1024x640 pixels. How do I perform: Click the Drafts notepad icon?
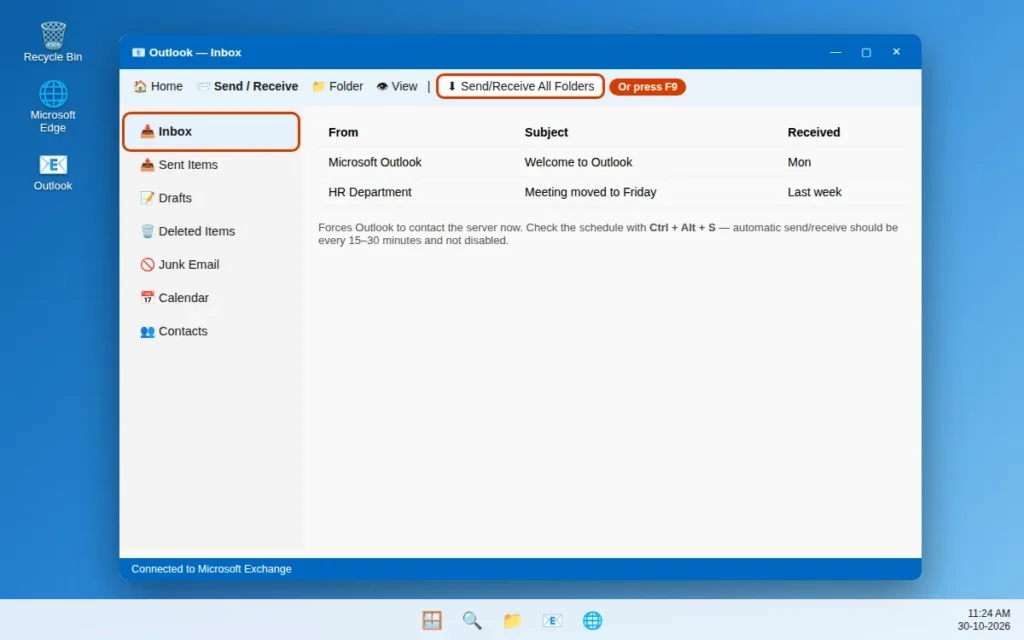click(x=148, y=198)
